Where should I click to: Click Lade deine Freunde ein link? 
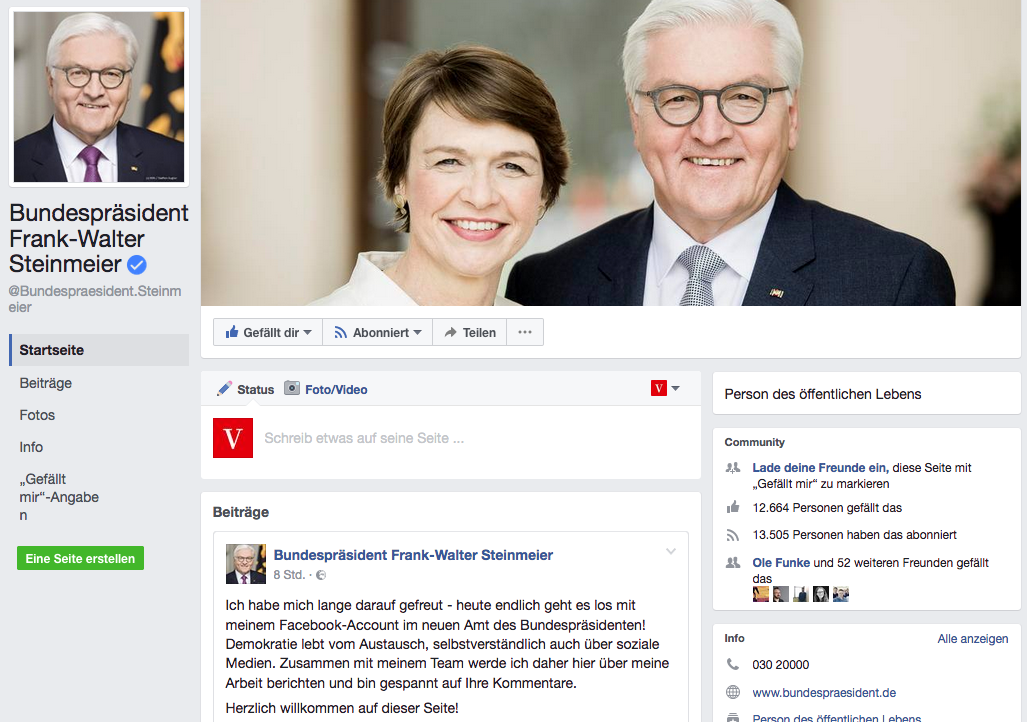(820, 468)
